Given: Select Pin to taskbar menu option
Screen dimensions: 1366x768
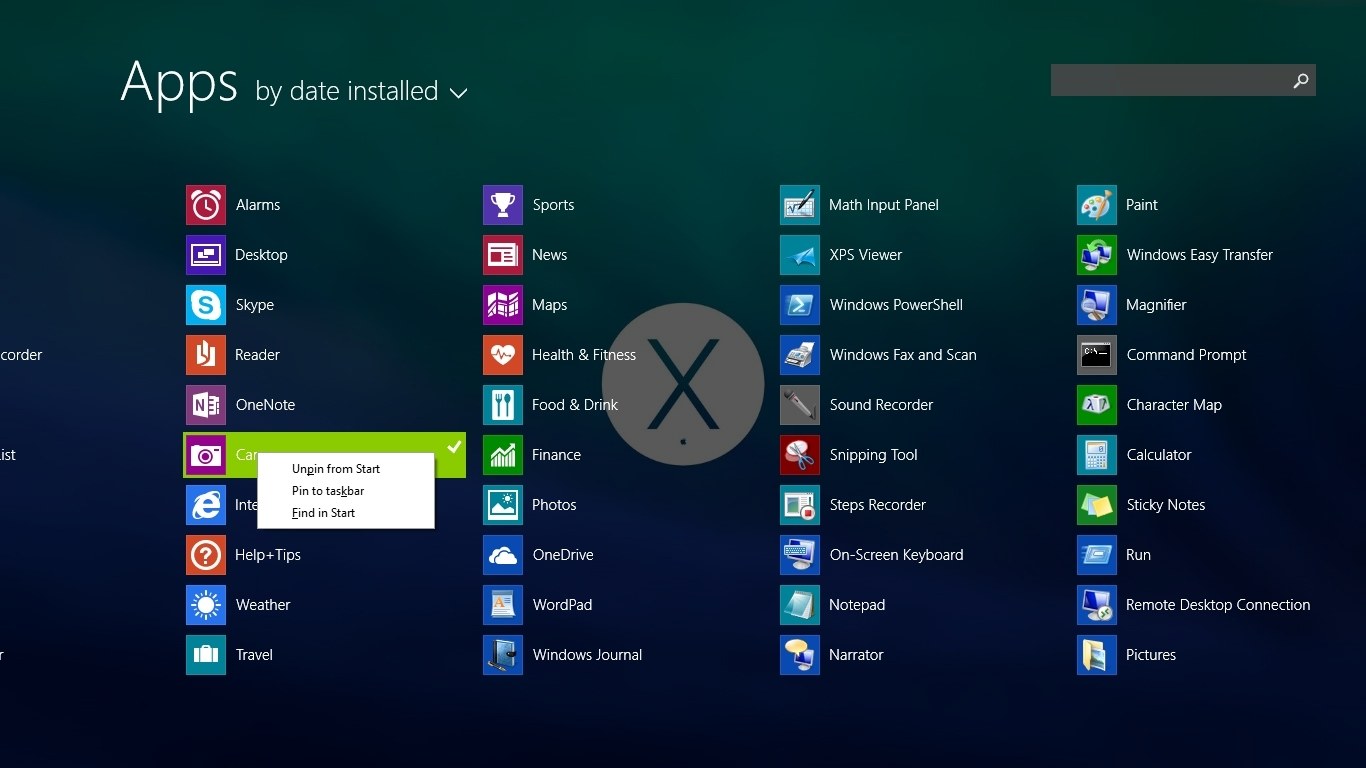Looking at the screenshot, I should (x=328, y=491).
